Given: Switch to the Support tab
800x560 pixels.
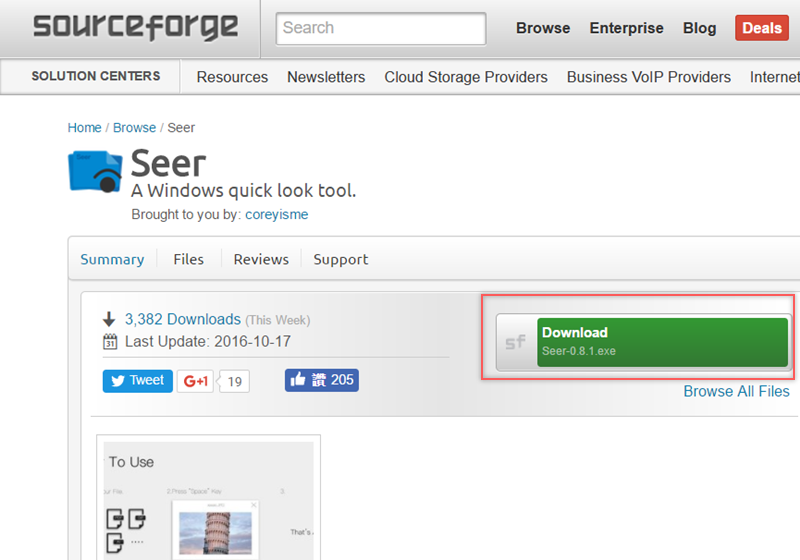Looking at the screenshot, I should [341, 259].
